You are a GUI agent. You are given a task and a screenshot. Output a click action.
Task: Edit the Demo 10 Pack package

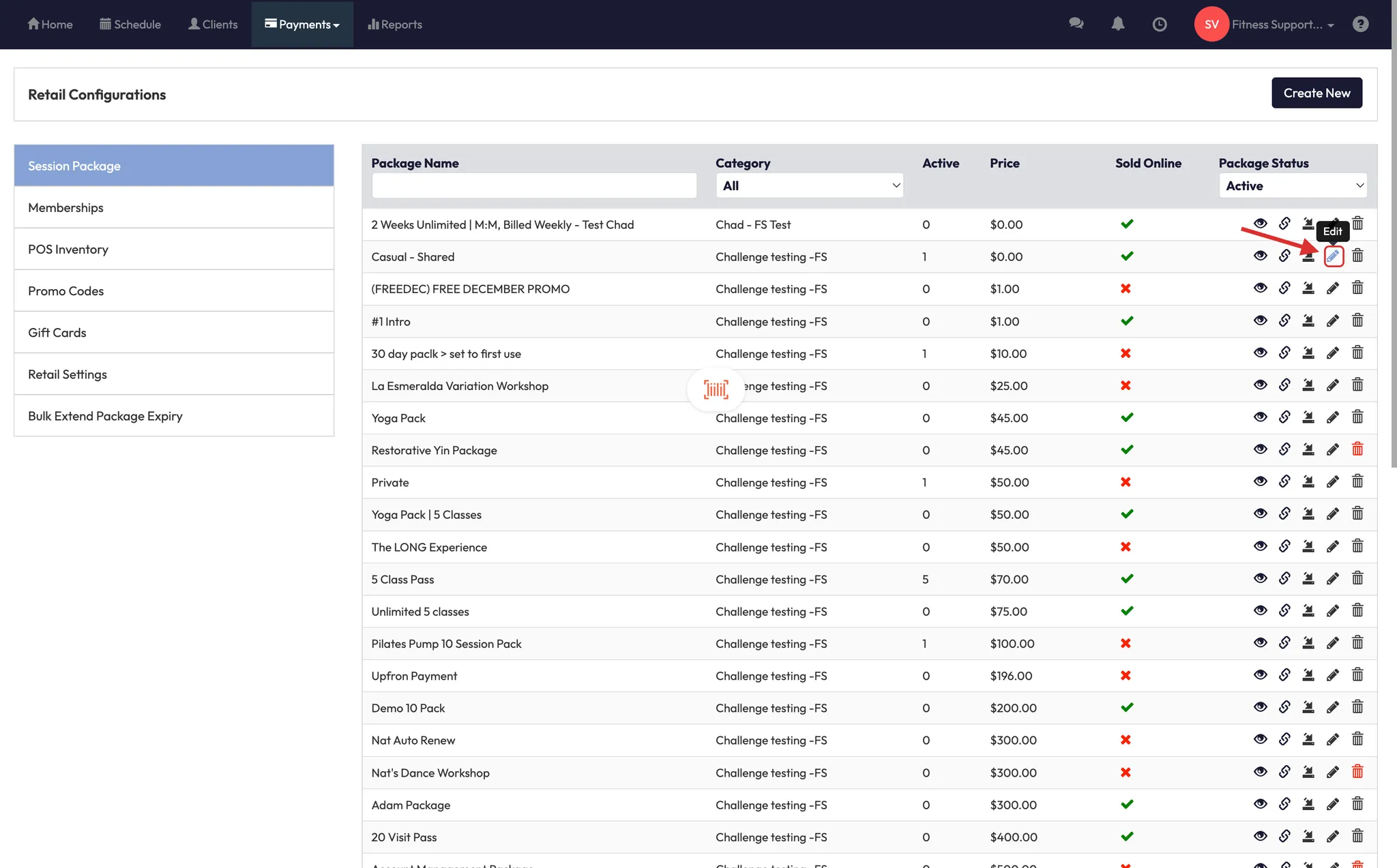[1333, 708]
